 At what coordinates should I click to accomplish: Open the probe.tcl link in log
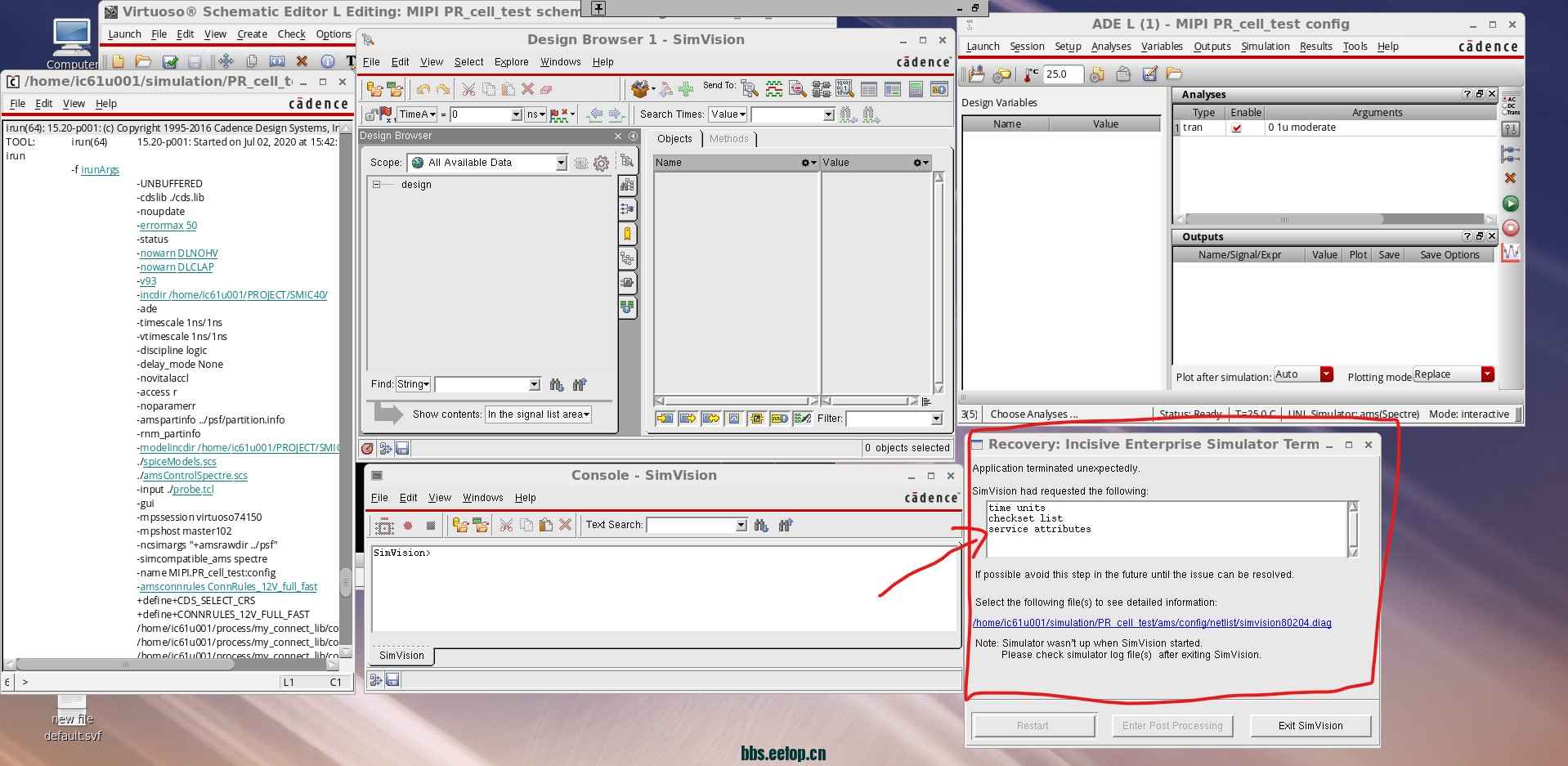193,490
